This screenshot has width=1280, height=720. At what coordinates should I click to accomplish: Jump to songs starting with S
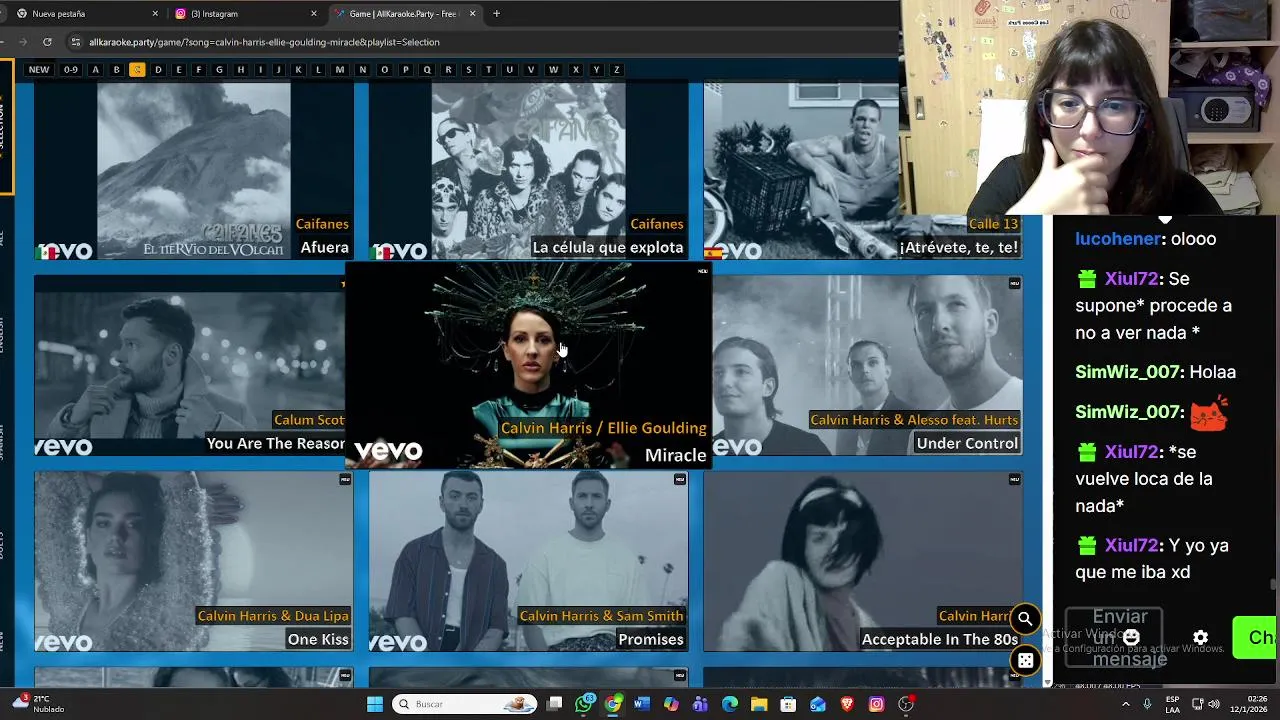pos(468,70)
